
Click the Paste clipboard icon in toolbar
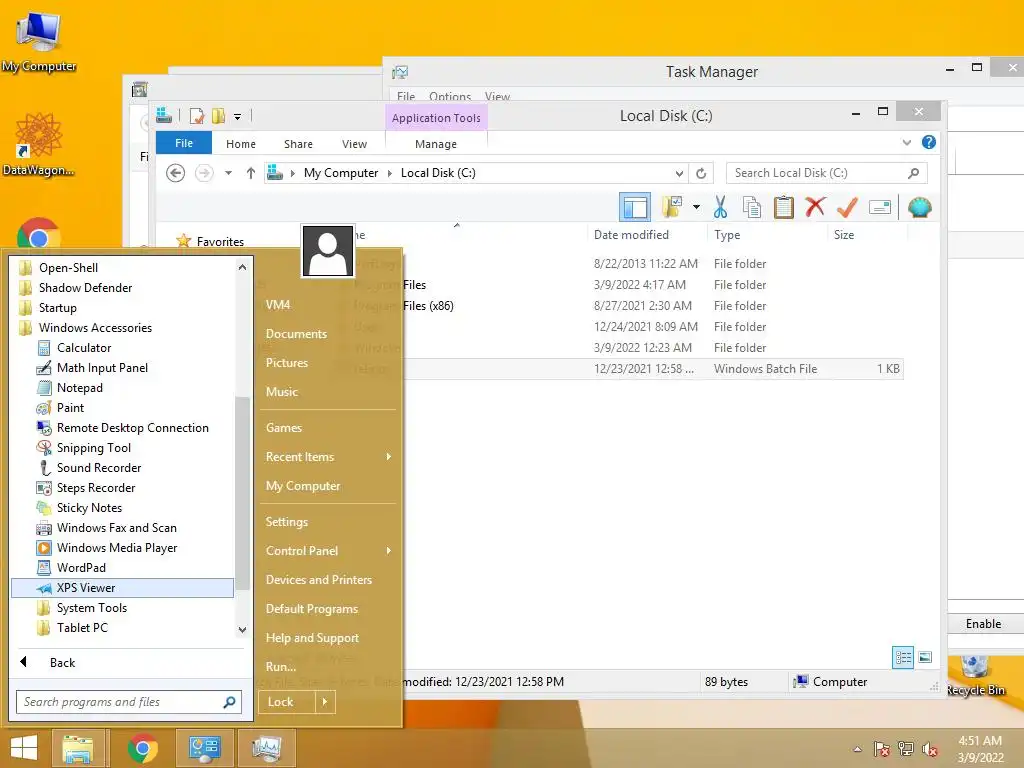coord(784,208)
